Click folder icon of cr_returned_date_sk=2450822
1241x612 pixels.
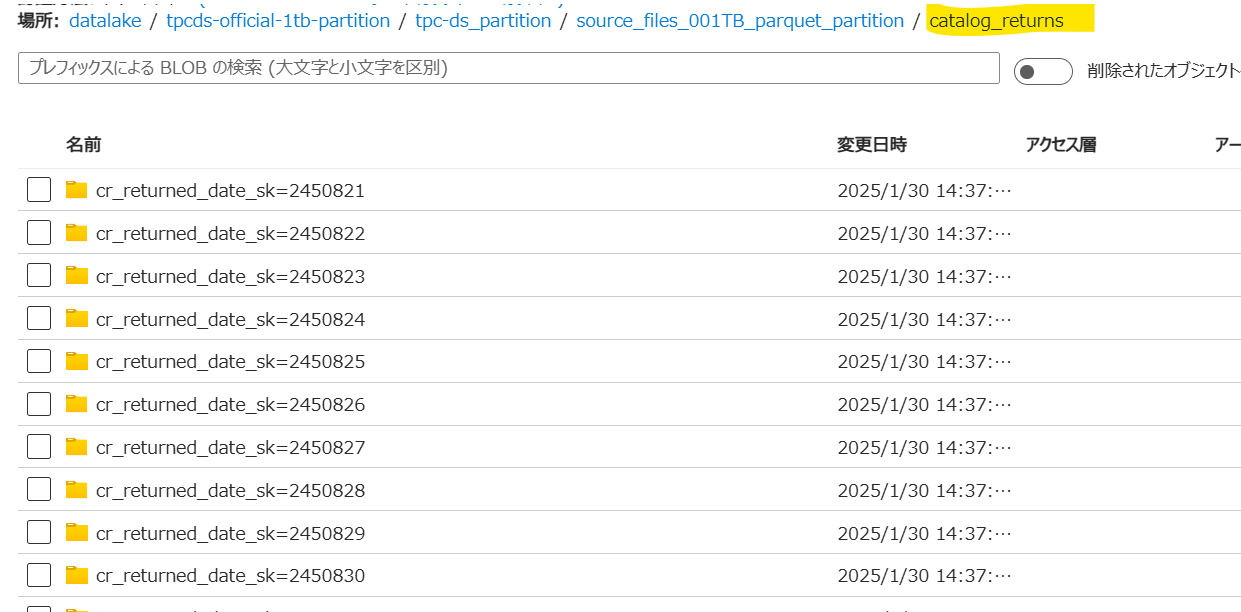tap(77, 233)
